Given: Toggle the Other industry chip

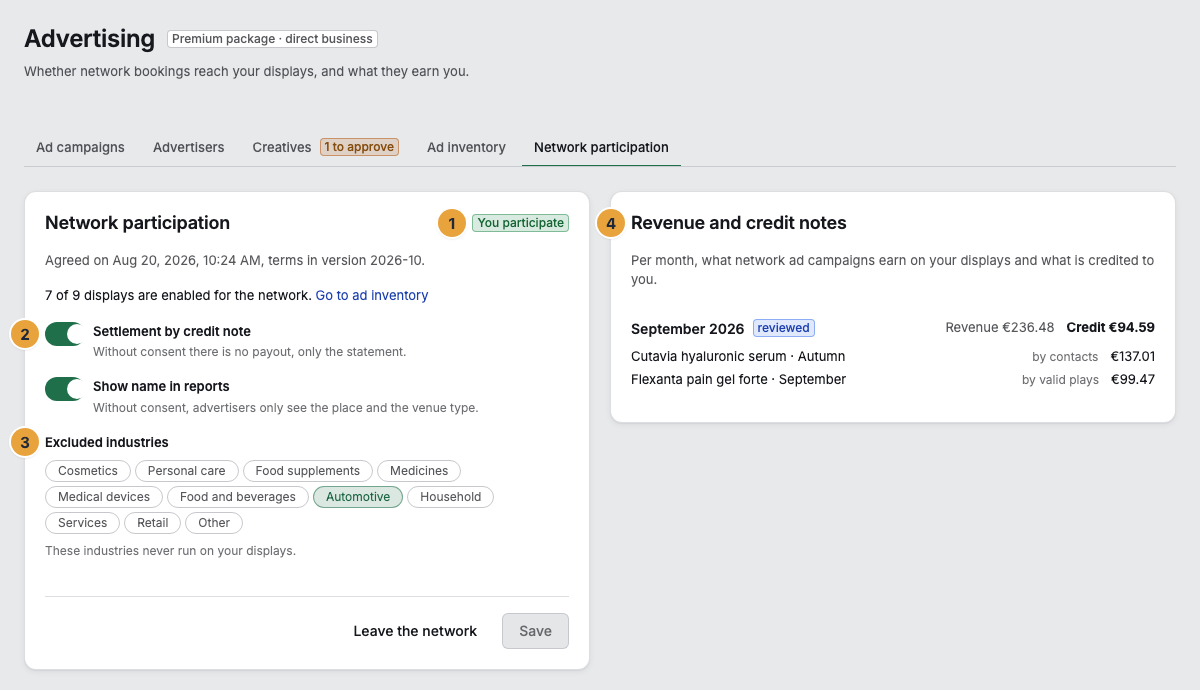Looking at the screenshot, I should coord(214,523).
